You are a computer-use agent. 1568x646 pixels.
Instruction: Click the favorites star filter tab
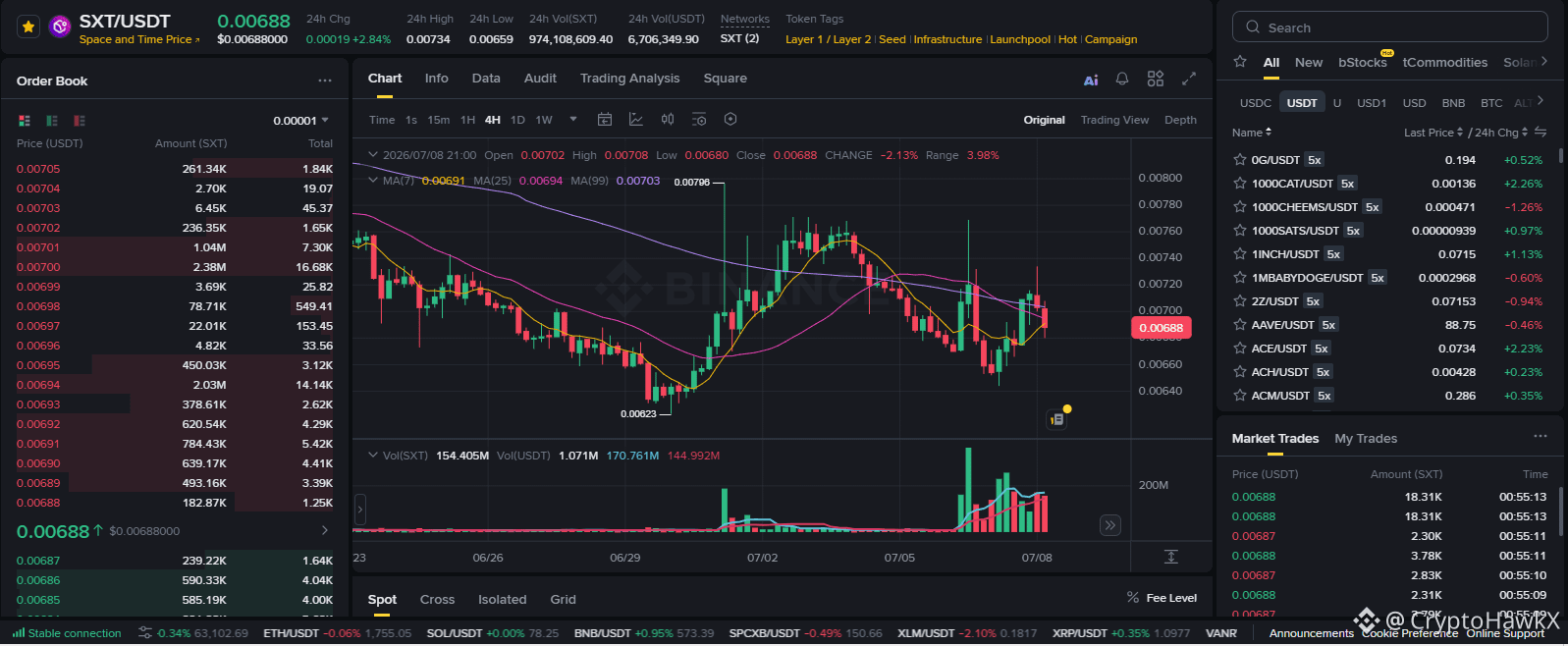pos(1240,62)
